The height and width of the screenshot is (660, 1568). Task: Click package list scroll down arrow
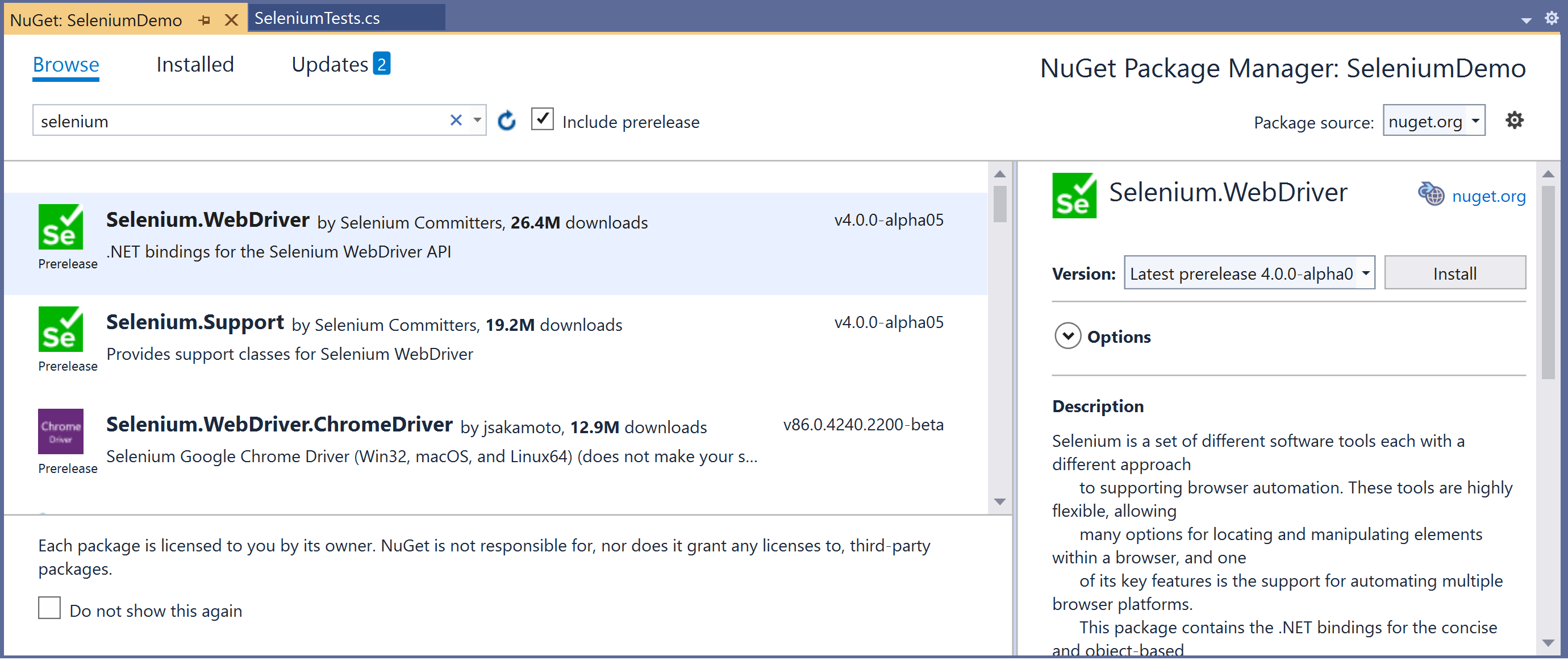(999, 503)
